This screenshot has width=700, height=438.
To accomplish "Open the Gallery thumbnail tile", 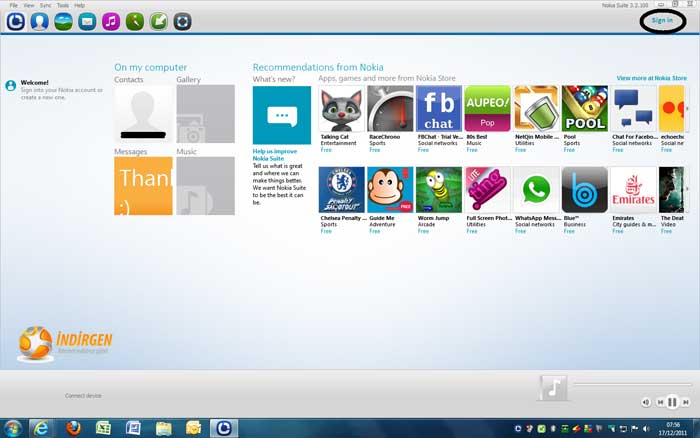I will coord(205,114).
